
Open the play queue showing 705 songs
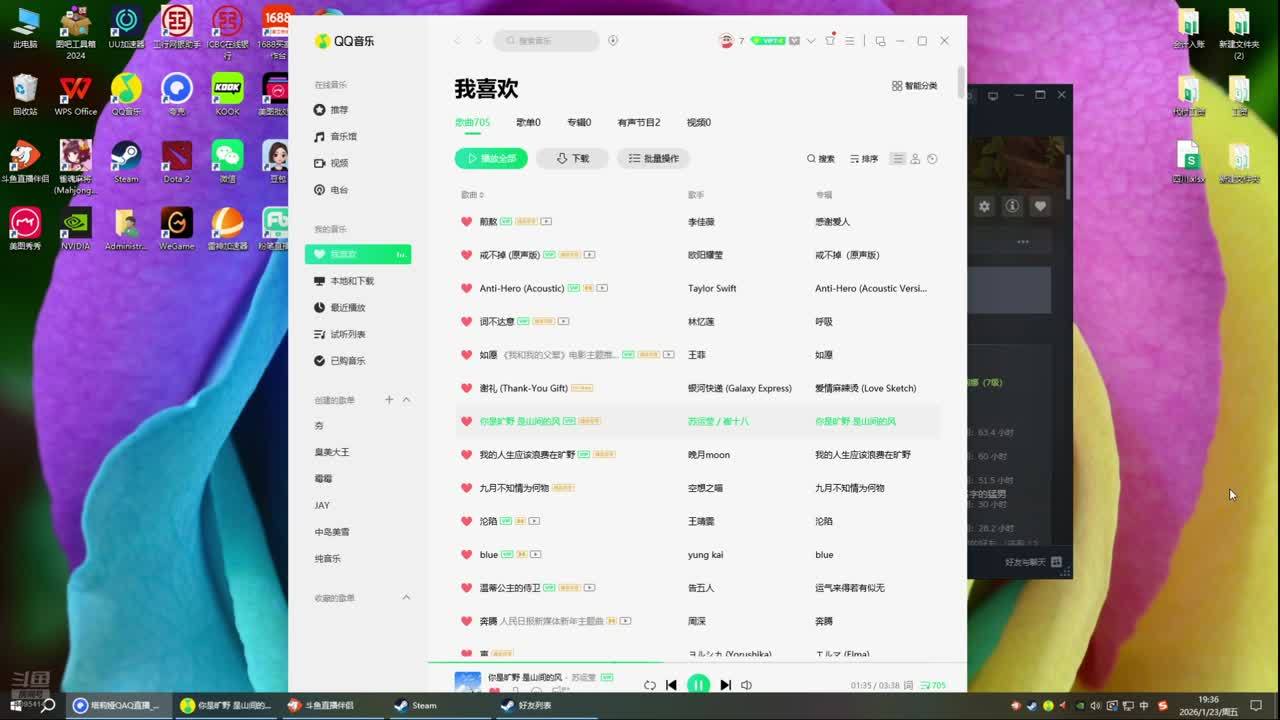[932, 685]
